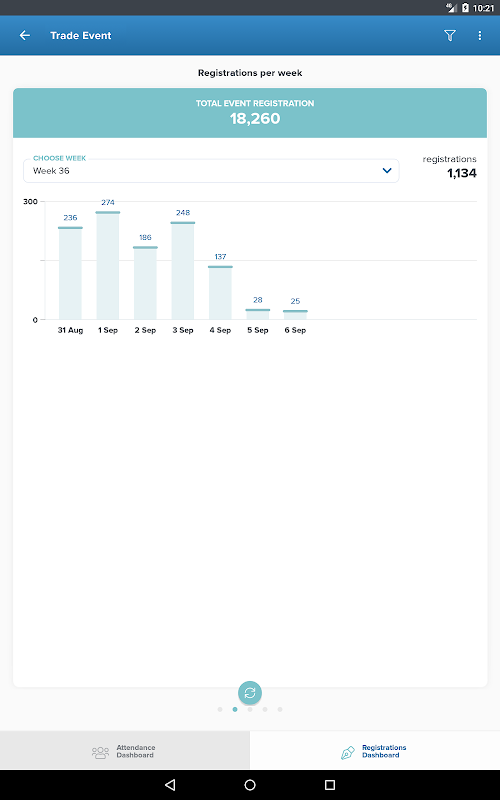The height and width of the screenshot is (800, 500).
Task: Open the filter funnel icon
Action: [x=449, y=35]
